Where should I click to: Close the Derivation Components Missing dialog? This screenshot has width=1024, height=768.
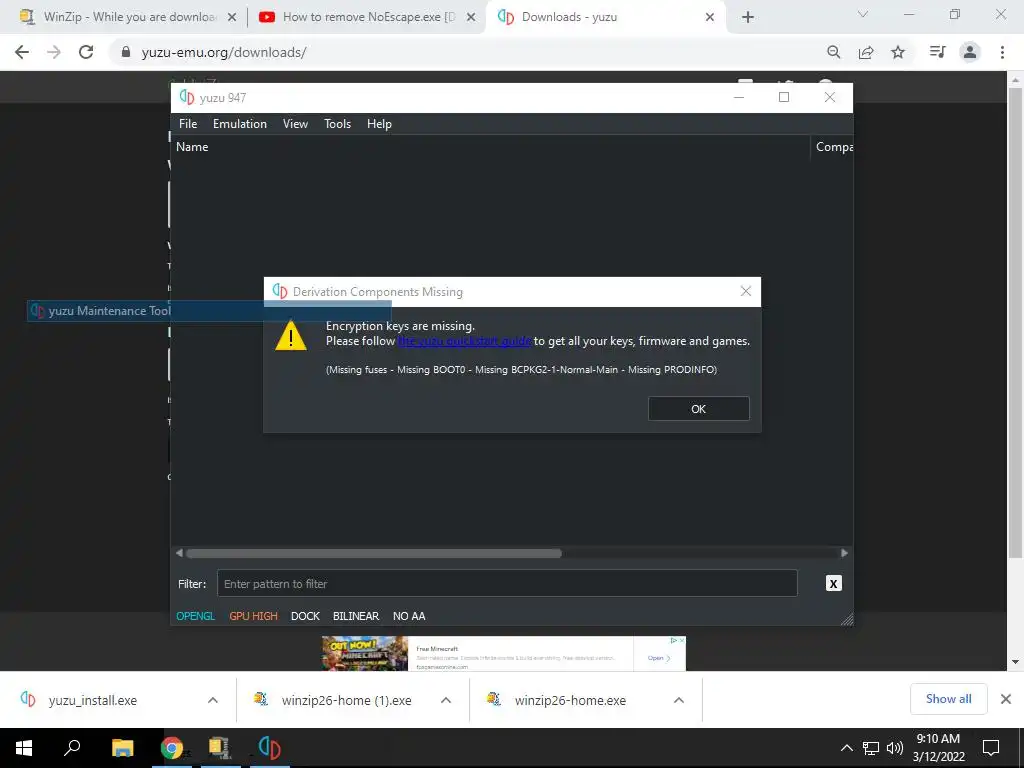click(745, 291)
